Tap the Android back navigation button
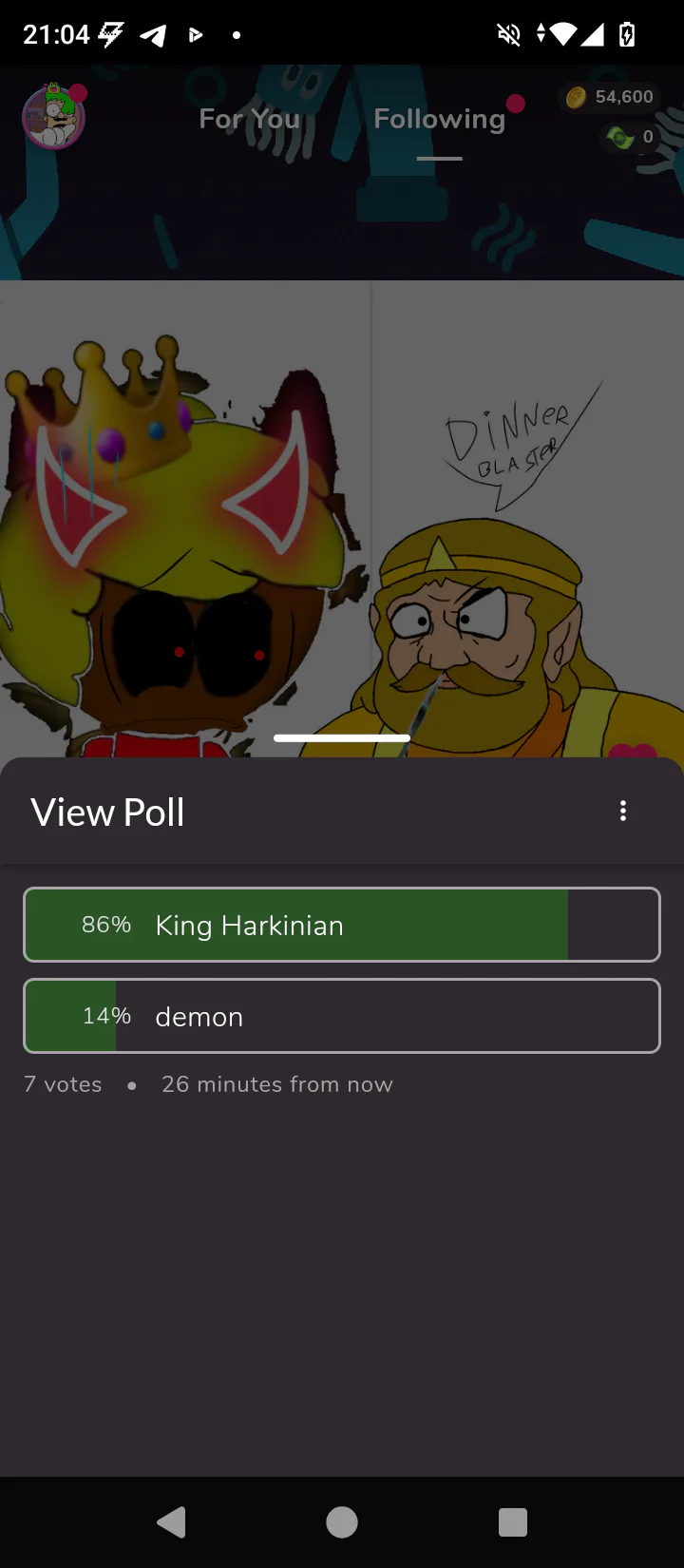 (x=171, y=1522)
